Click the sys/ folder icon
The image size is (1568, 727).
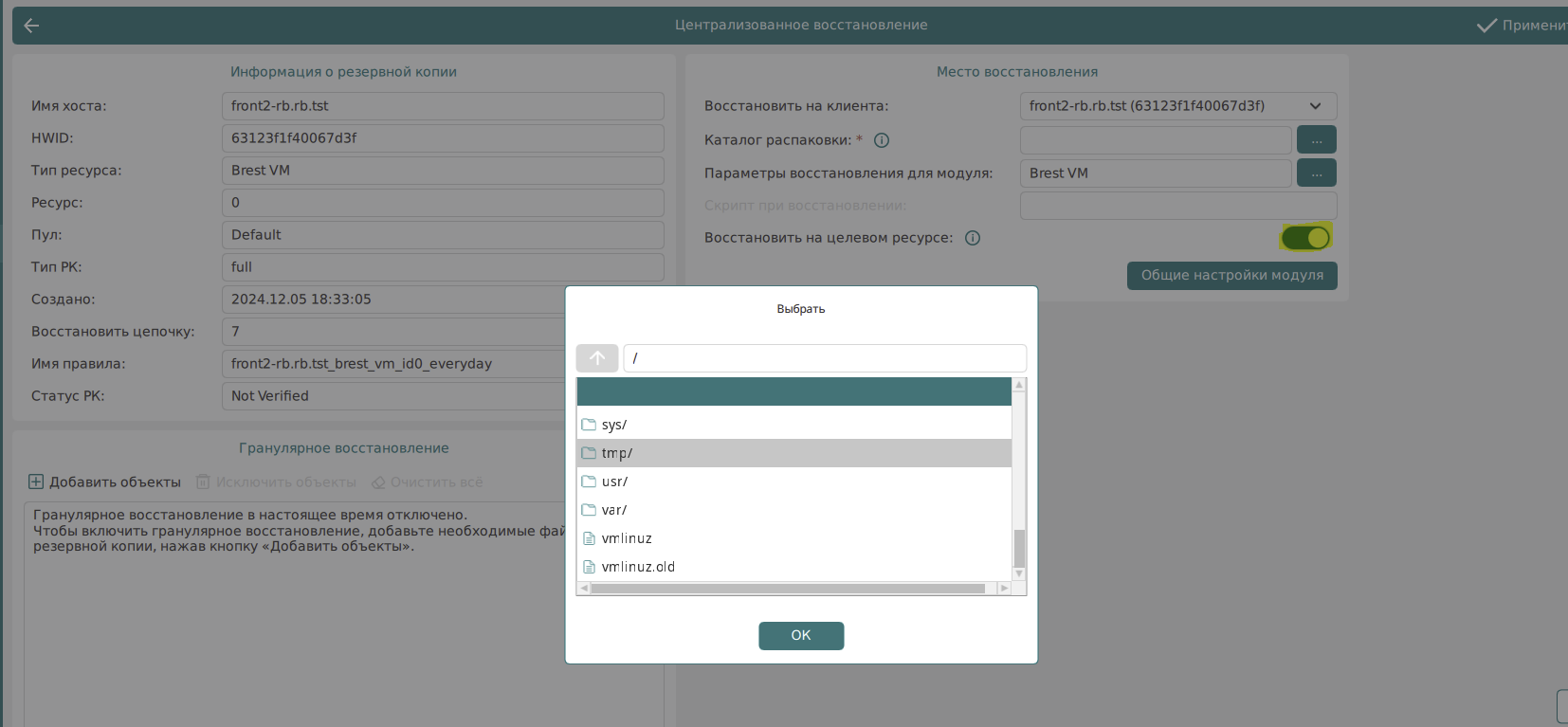(x=589, y=425)
